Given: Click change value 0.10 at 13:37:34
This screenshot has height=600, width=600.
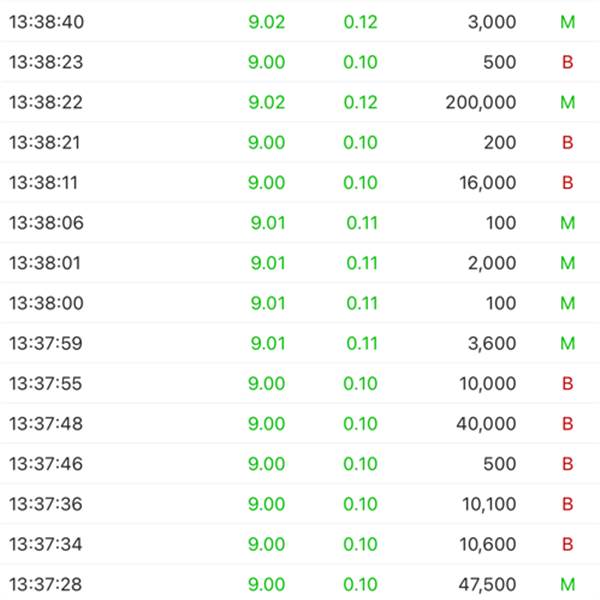Looking at the screenshot, I should point(360,544).
